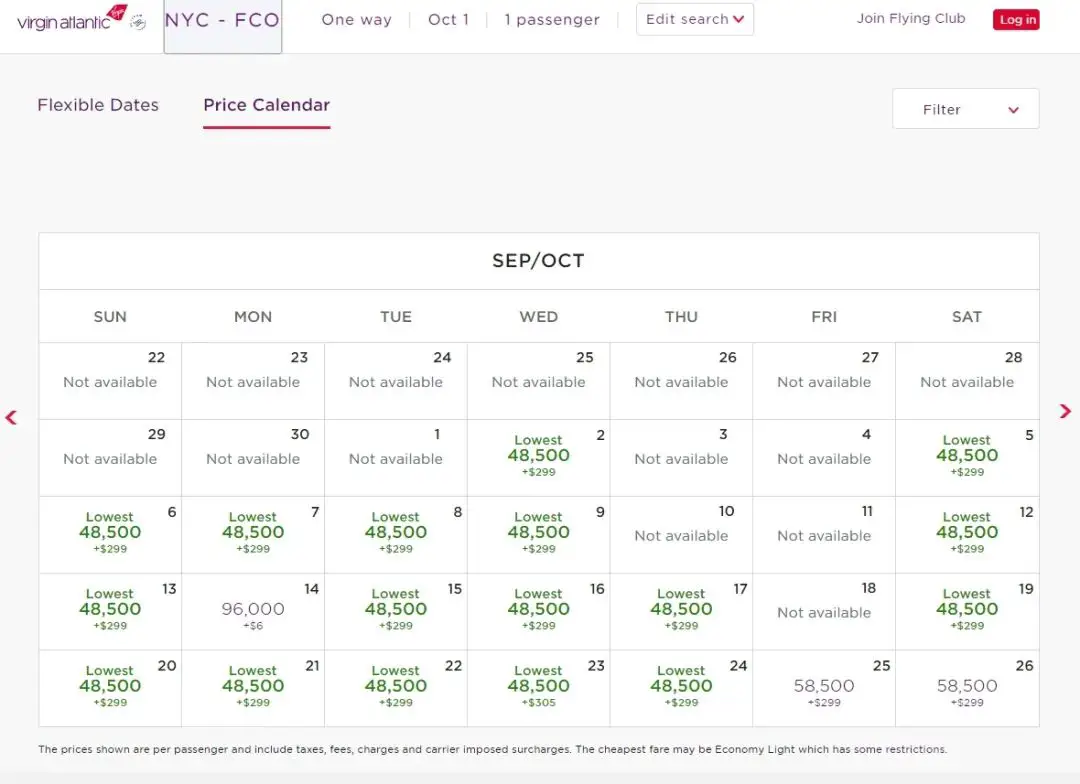Viewport: 1080px width, 784px height.
Task: Click the NYC - FCO route box
Action: tap(222, 22)
